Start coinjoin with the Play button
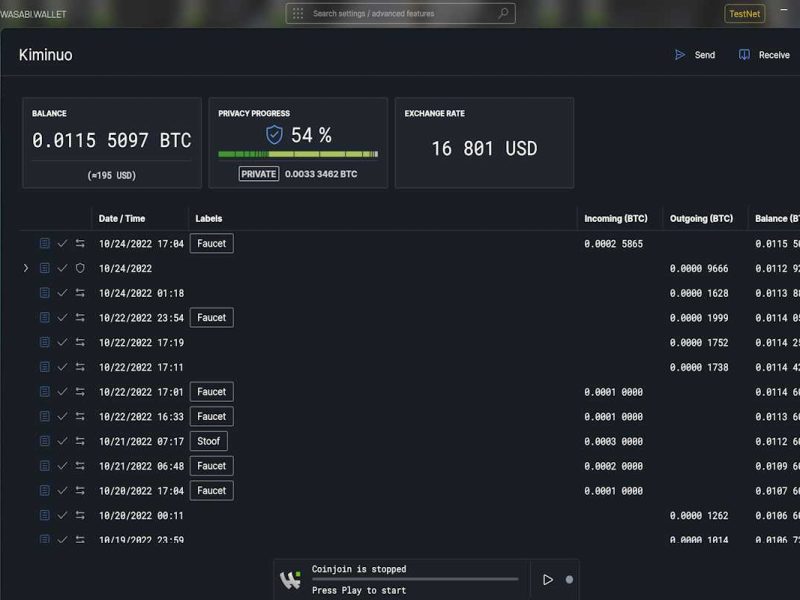This screenshot has height=600, width=800. point(548,580)
